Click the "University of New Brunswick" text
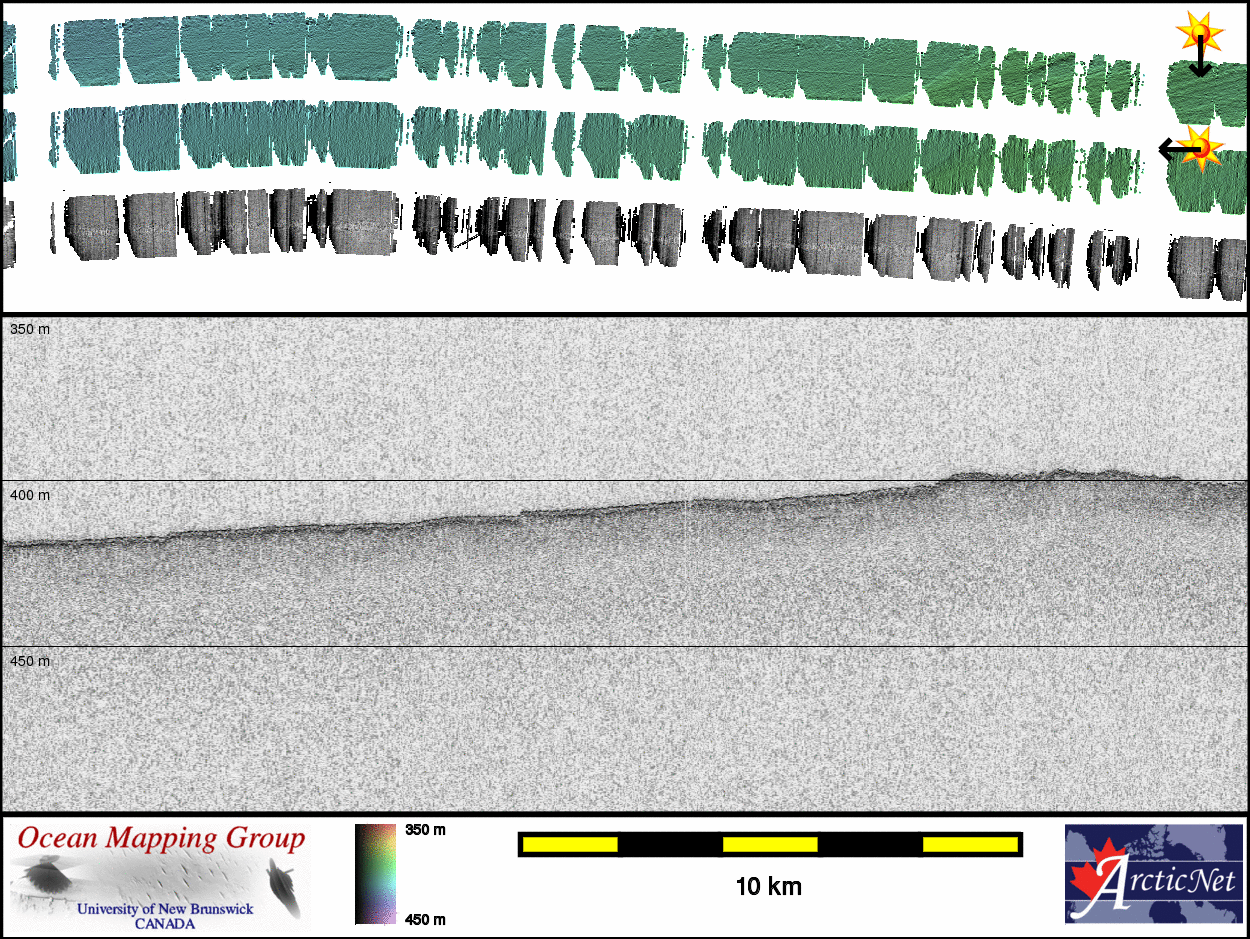The height and width of the screenshot is (939, 1250). (165, 909)
